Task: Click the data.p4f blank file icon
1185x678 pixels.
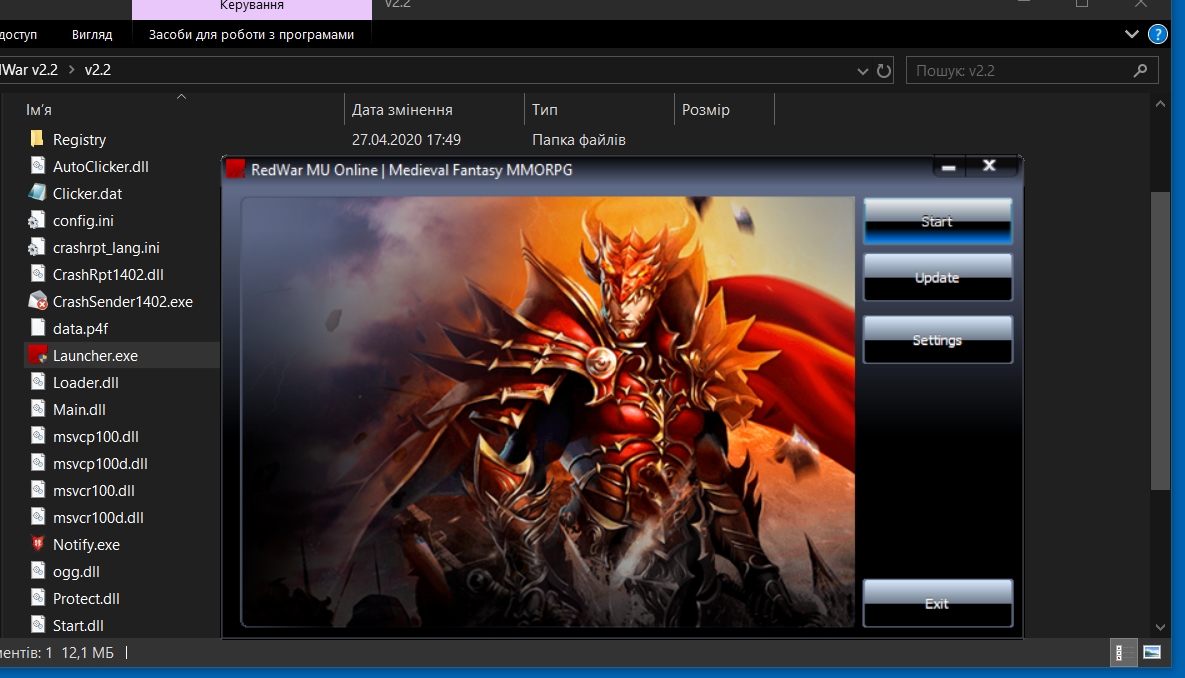Action: pyautogui.click(x=37, y=327)
